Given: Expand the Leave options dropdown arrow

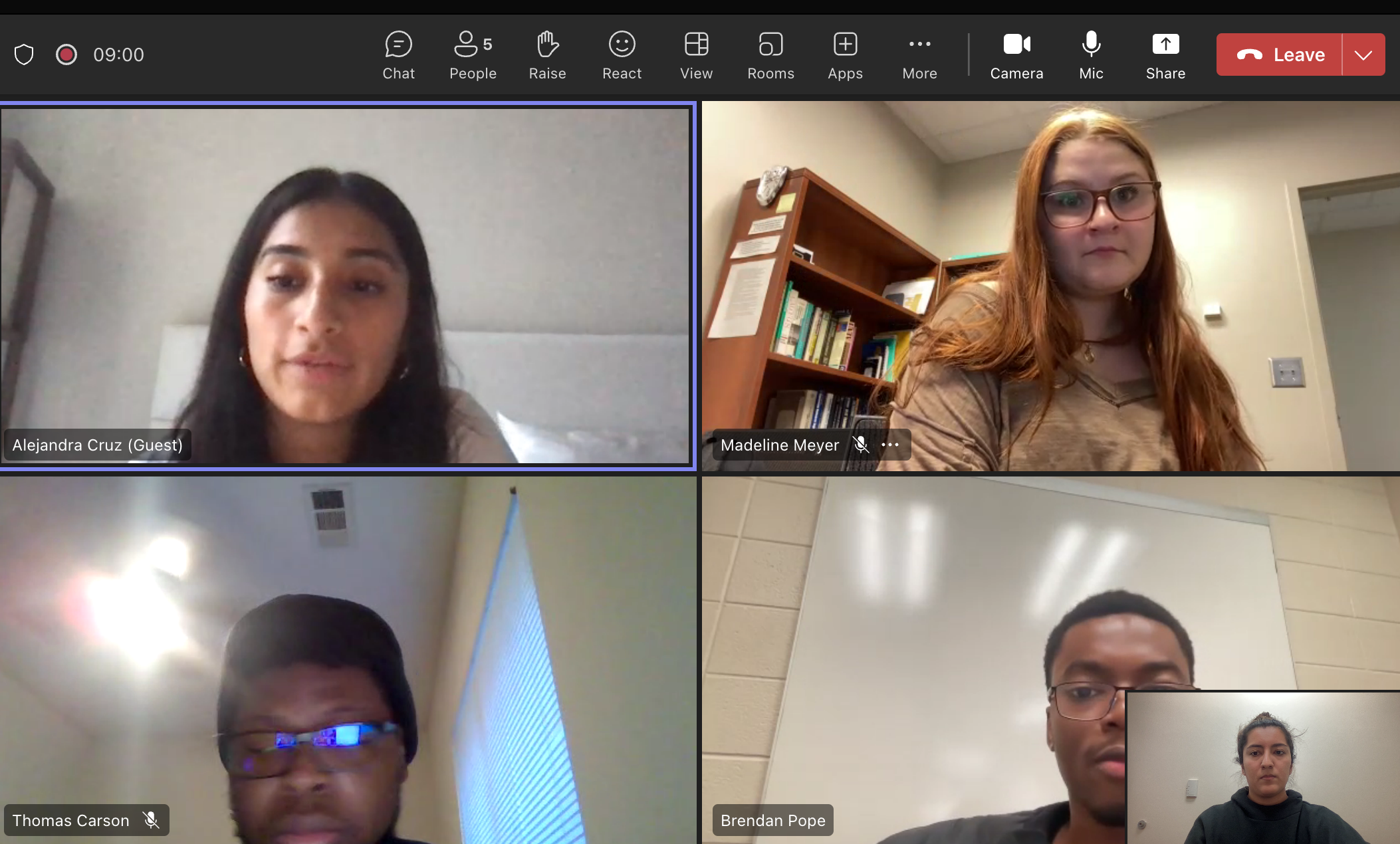Looking at the screenshot, I should click(1363, 54).
